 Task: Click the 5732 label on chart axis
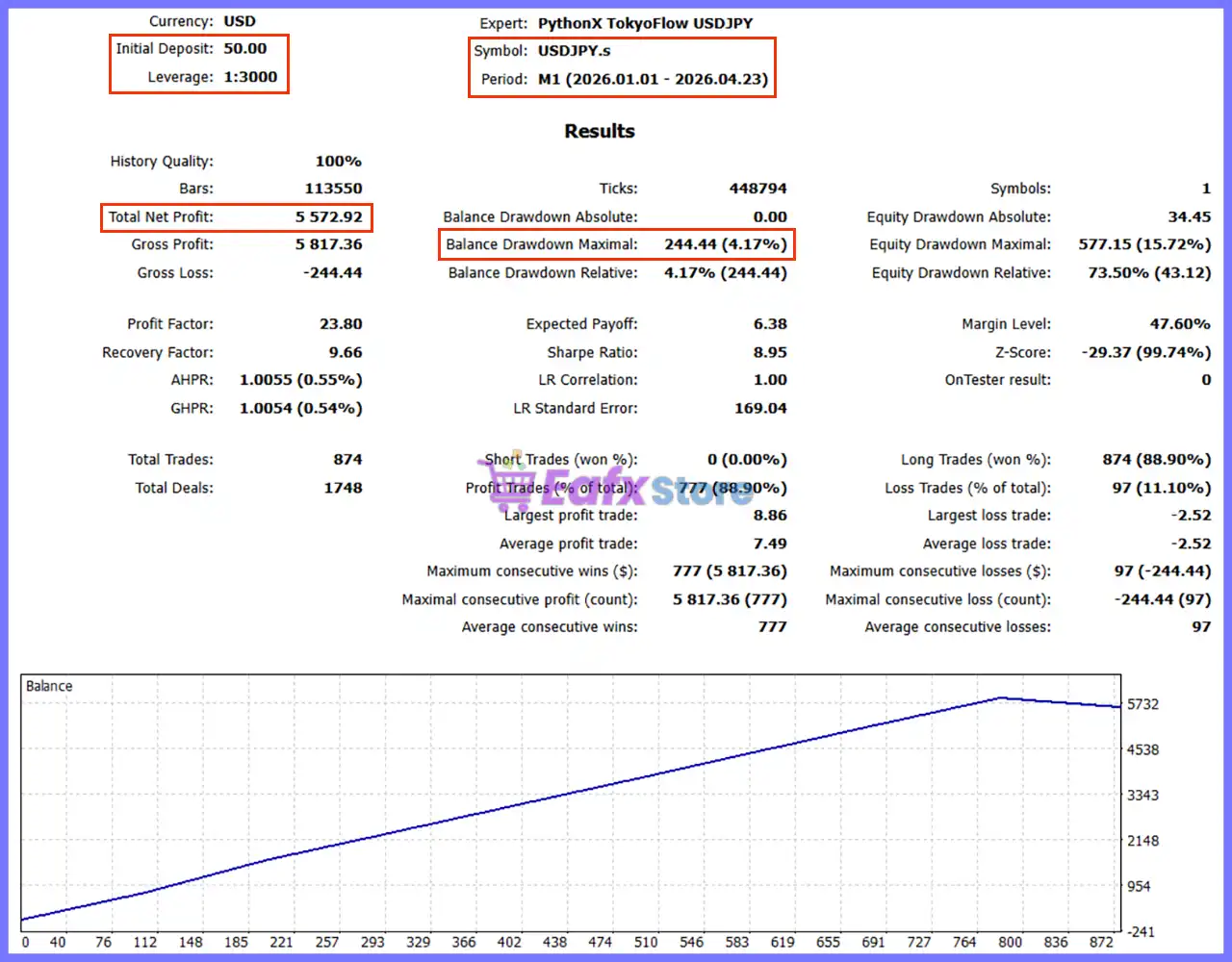pyautogui.click(x=1143, y=704)
